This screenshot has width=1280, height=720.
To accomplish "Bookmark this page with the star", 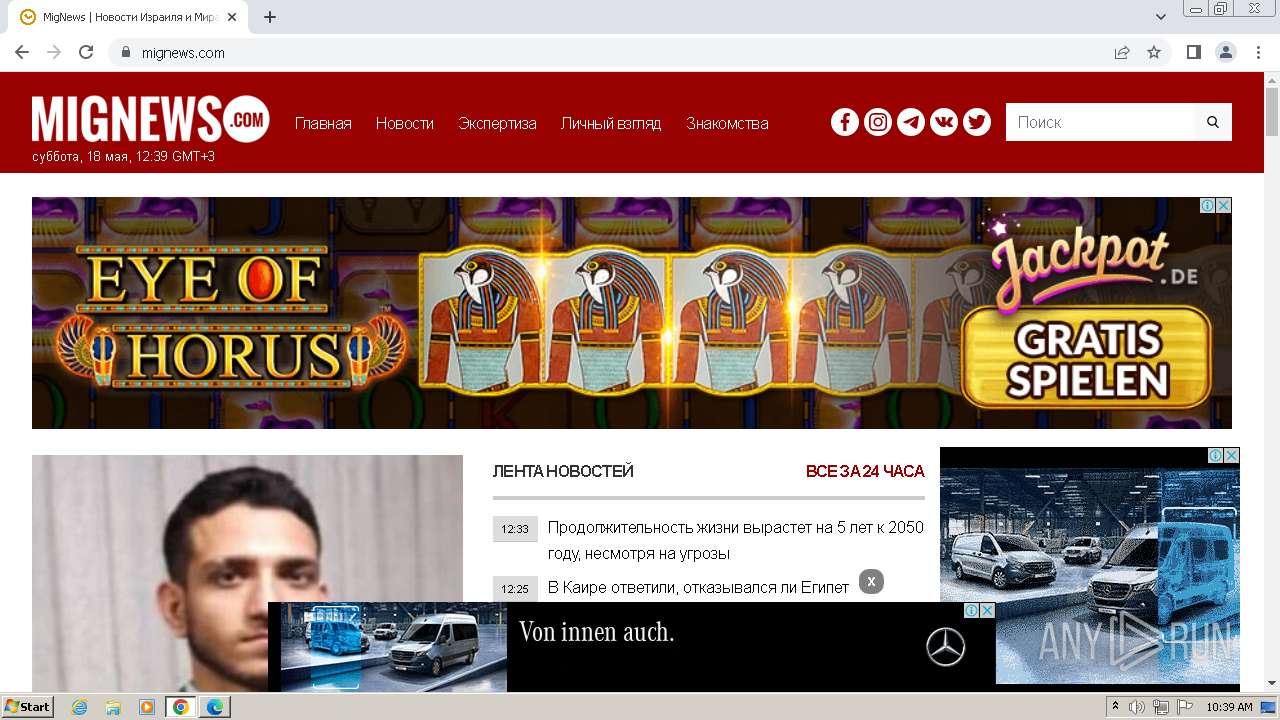I will click(1154, 52).
